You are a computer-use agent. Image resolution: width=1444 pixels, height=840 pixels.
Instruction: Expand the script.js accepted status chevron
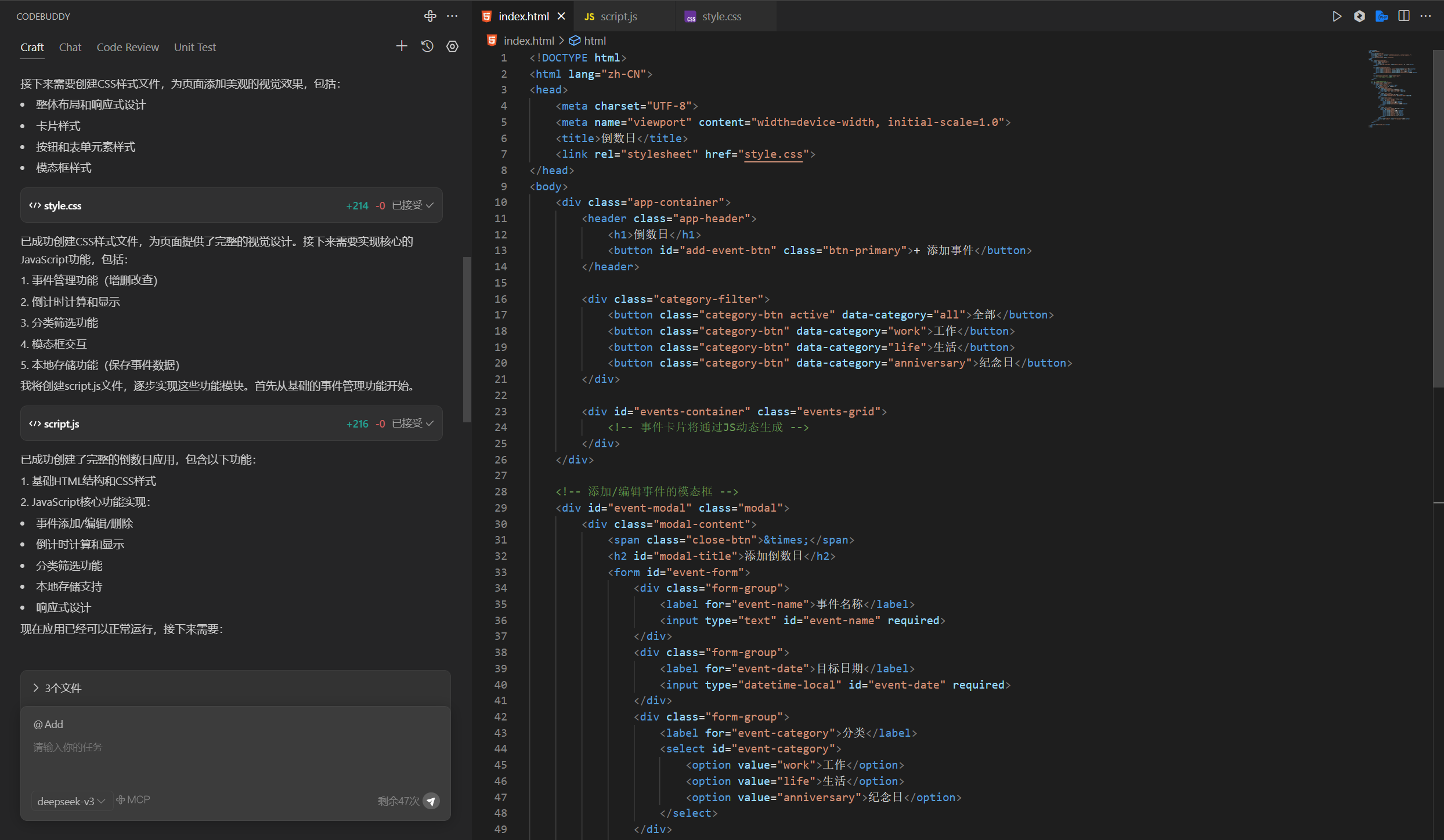[x=430, y=423]
